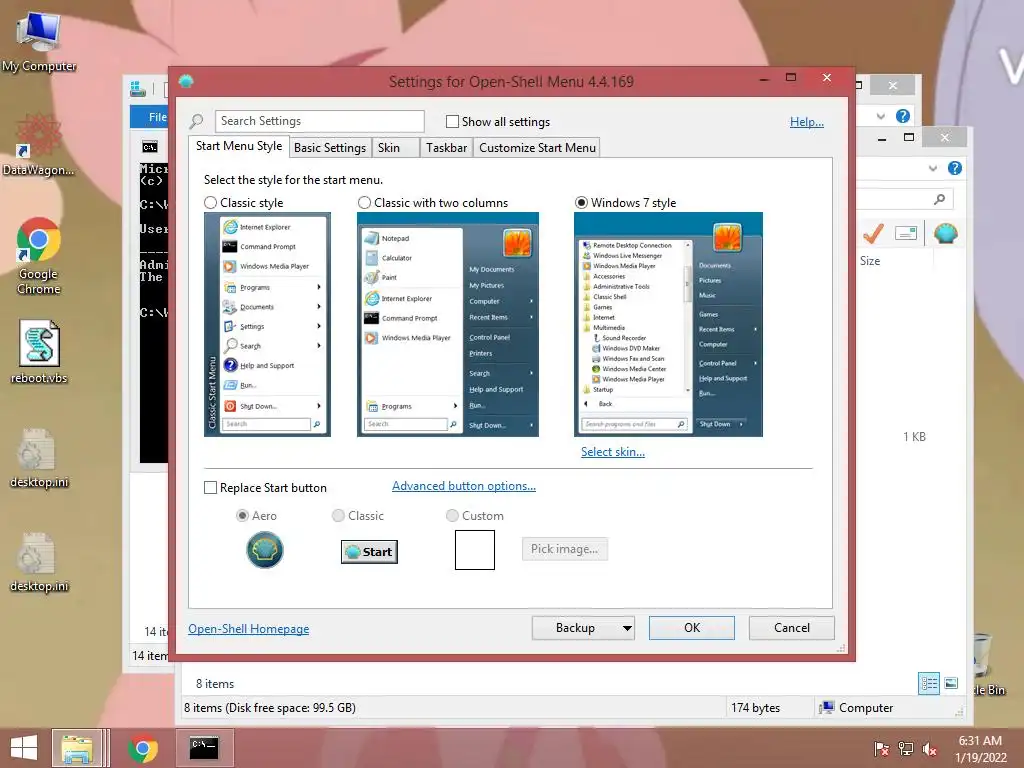Click the Search Settings input field
Screen dimensions: 1024x768
(319, 121)
